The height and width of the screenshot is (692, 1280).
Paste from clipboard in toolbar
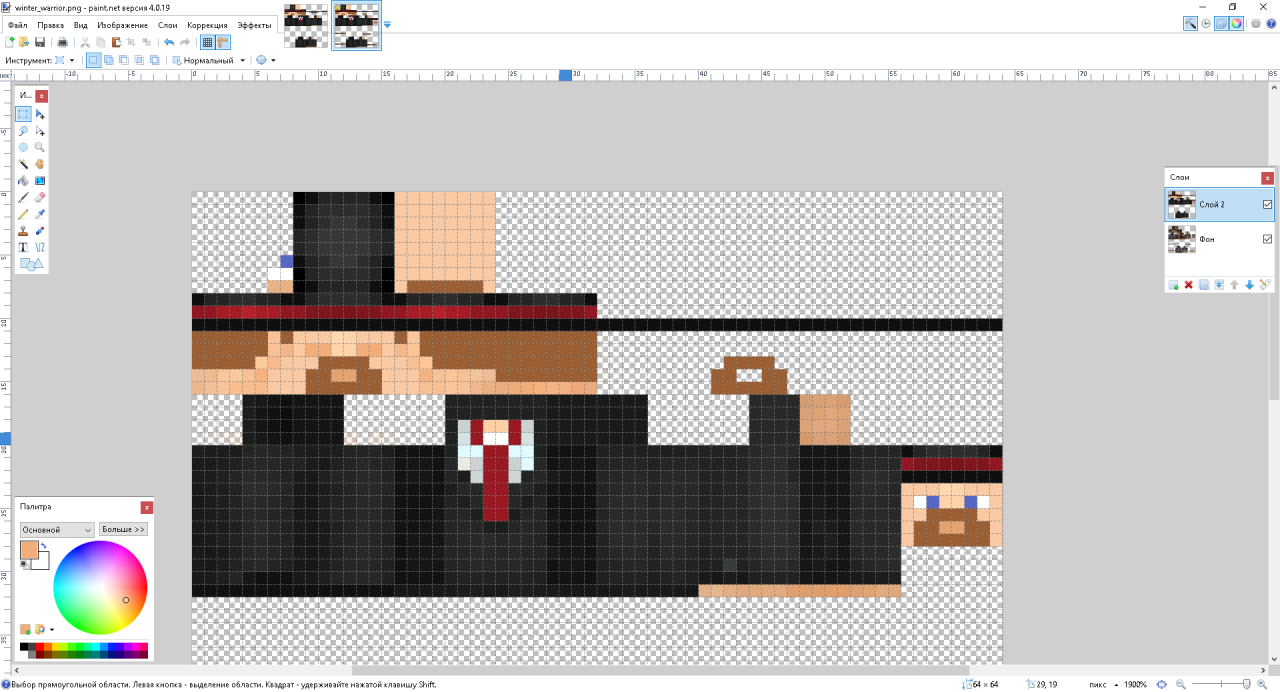(117, 42)
